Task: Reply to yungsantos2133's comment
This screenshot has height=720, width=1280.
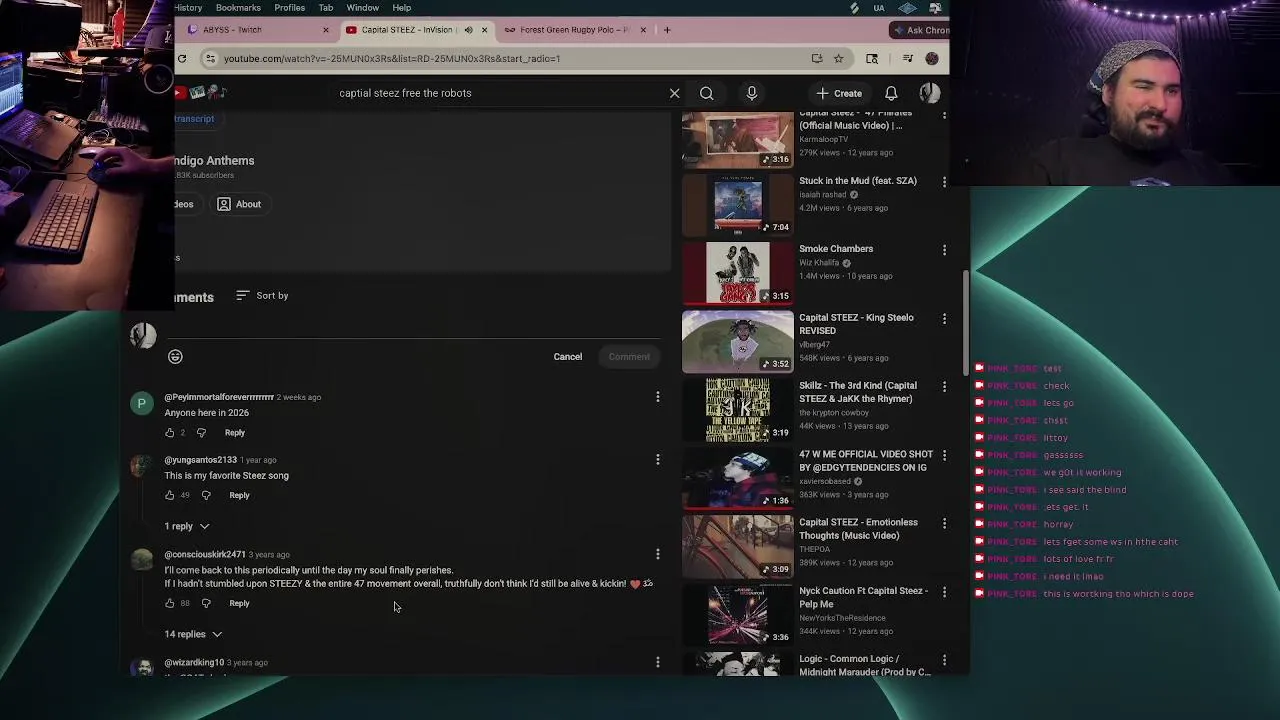Action: coord(239,496)
